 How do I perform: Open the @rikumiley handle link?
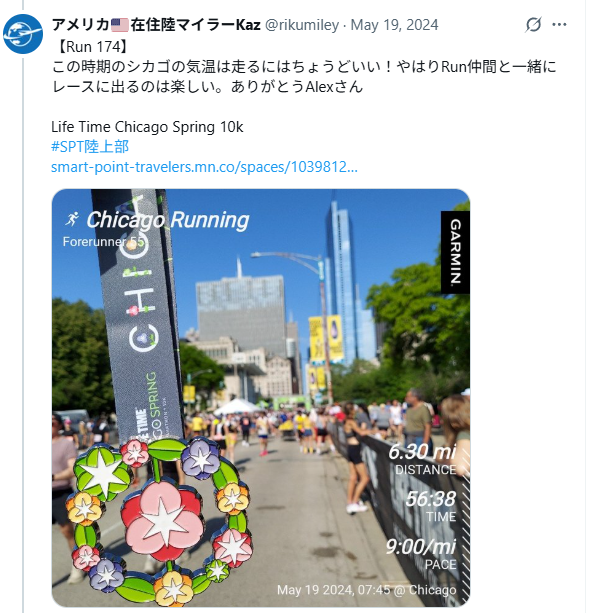coord(302,25)
